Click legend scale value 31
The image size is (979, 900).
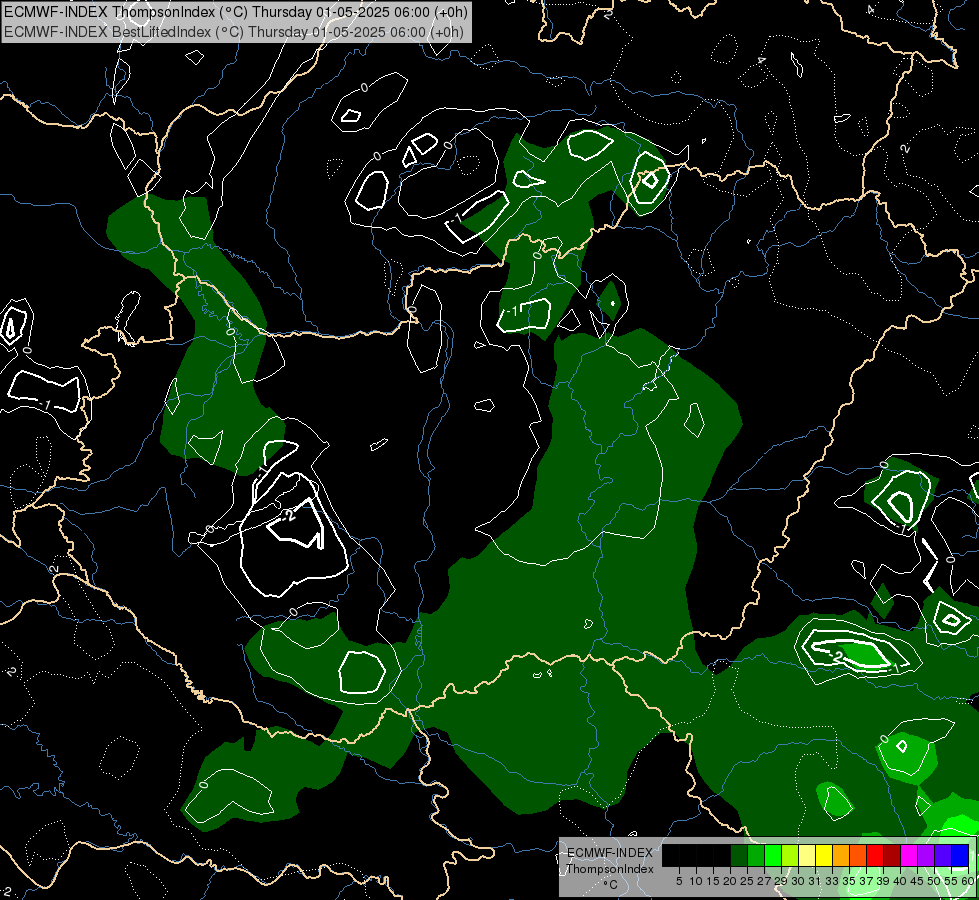tap(815, 881)
